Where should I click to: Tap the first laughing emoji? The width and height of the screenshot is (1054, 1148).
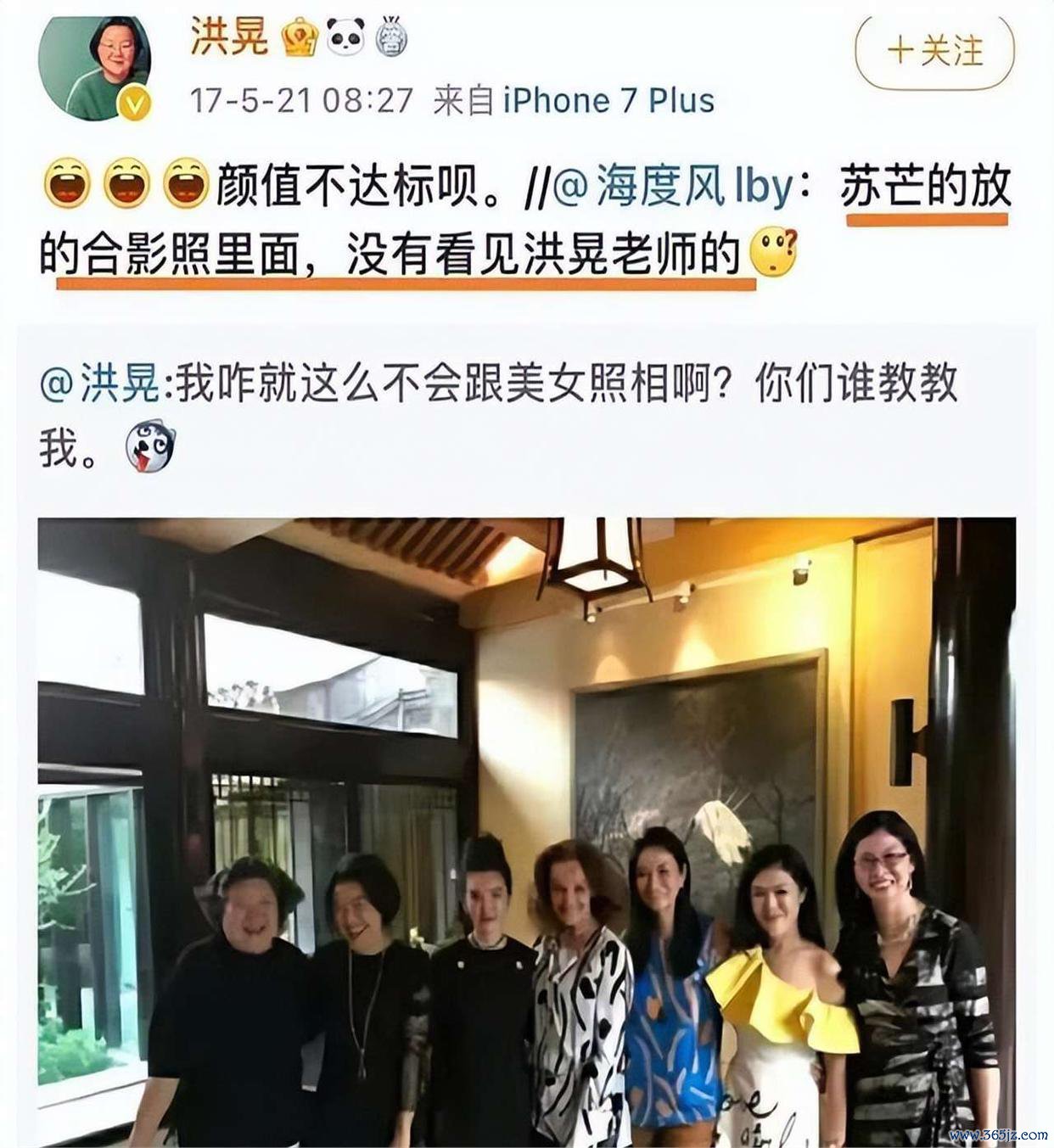point(67,183)
